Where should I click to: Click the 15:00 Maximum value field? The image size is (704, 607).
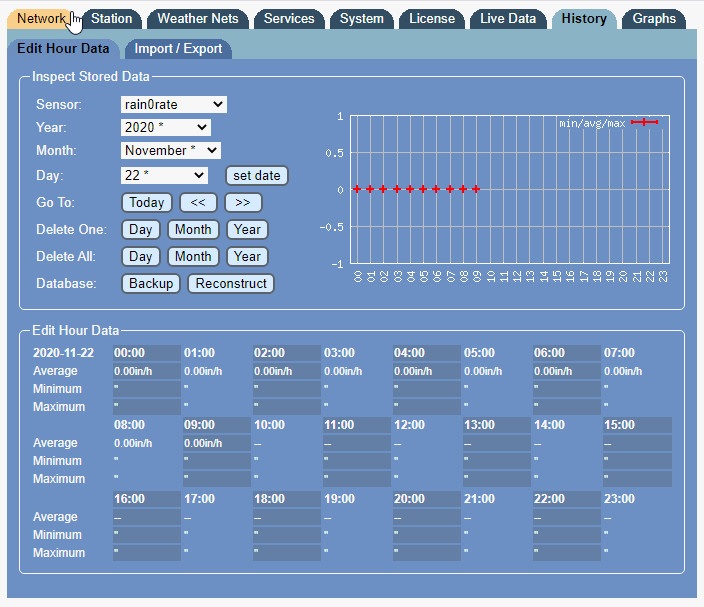[x=638, y=479]
